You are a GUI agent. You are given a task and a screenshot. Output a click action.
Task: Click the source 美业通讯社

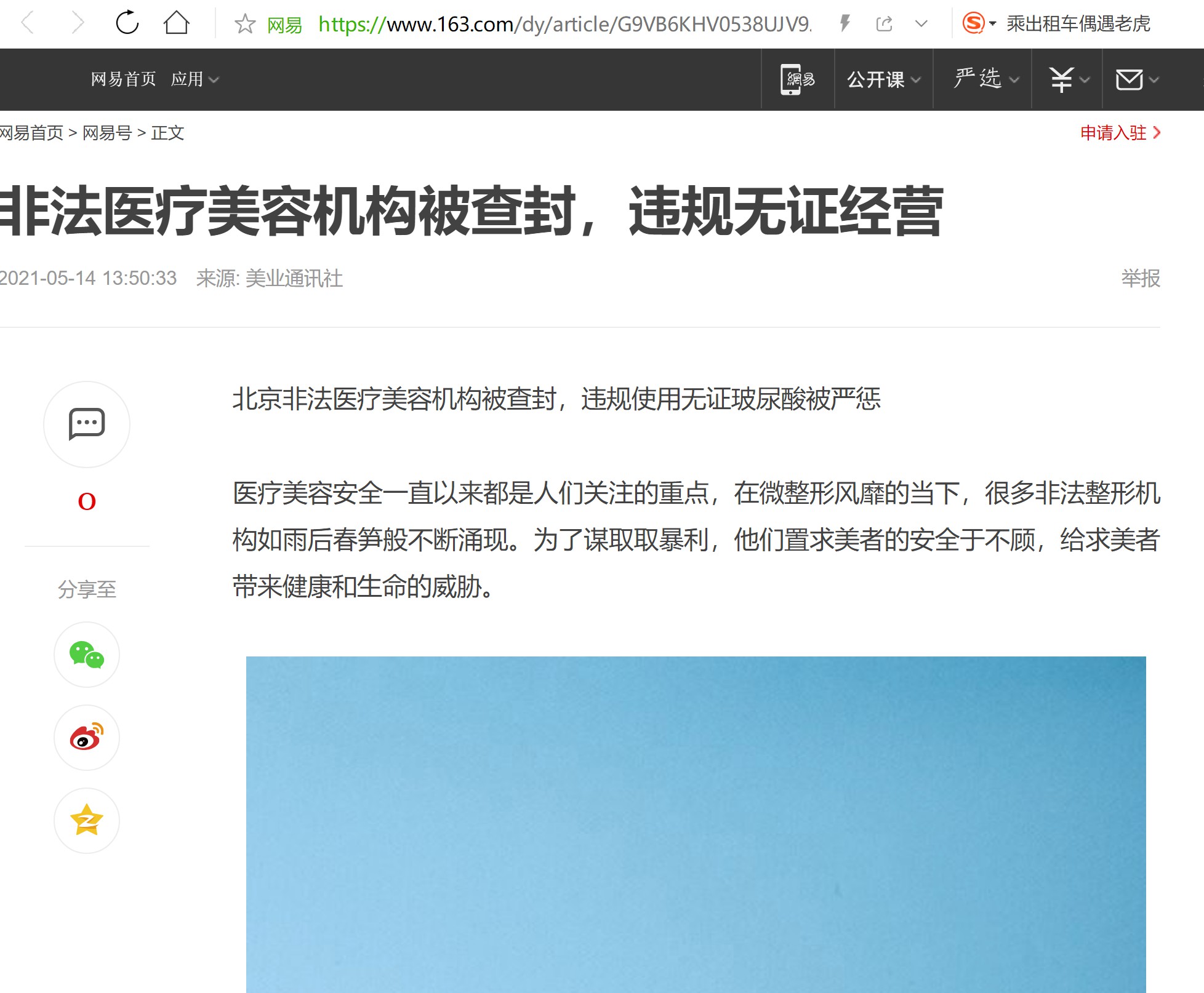[294, 278]
